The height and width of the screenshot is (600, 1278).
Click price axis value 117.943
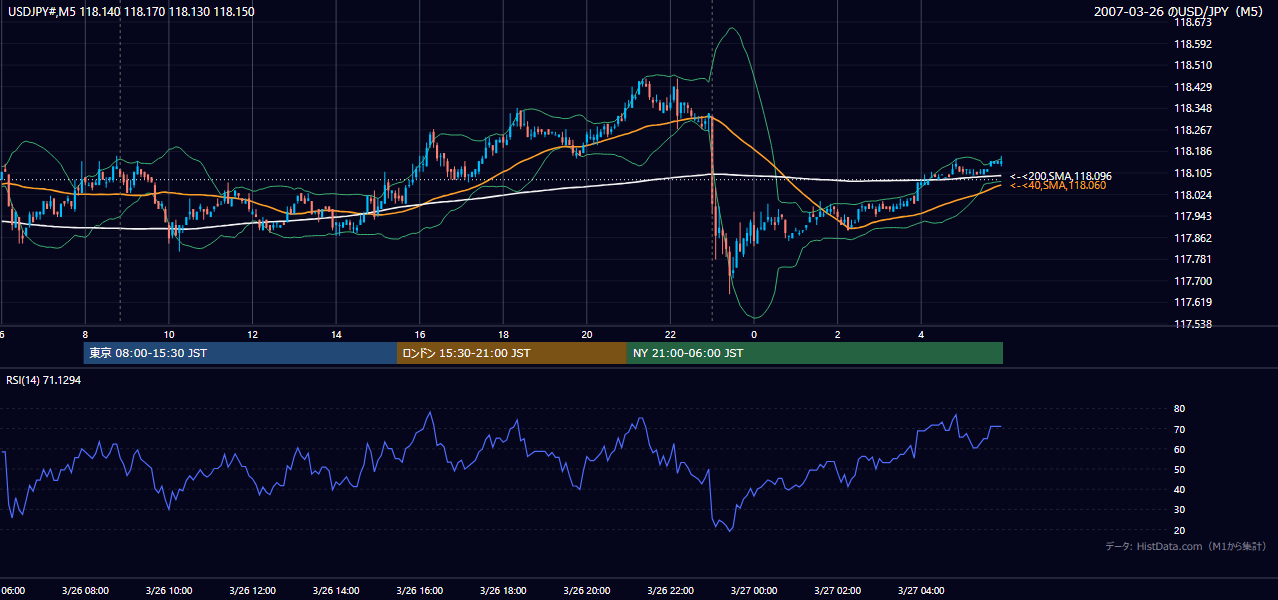point(1193,217)
